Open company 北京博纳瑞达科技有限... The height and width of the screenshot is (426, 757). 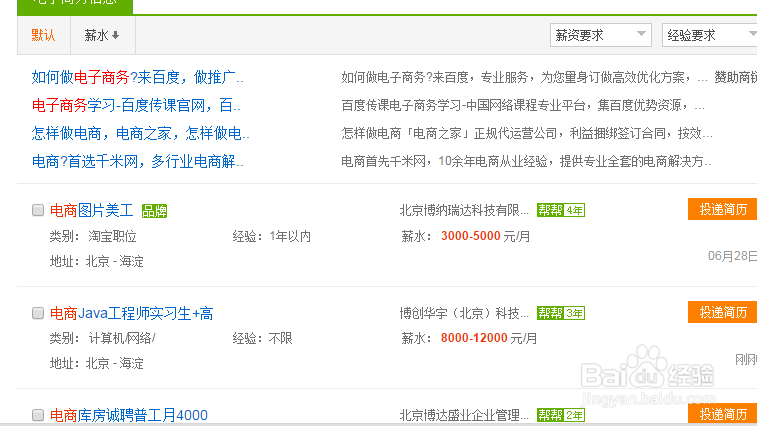coord(464,210)
